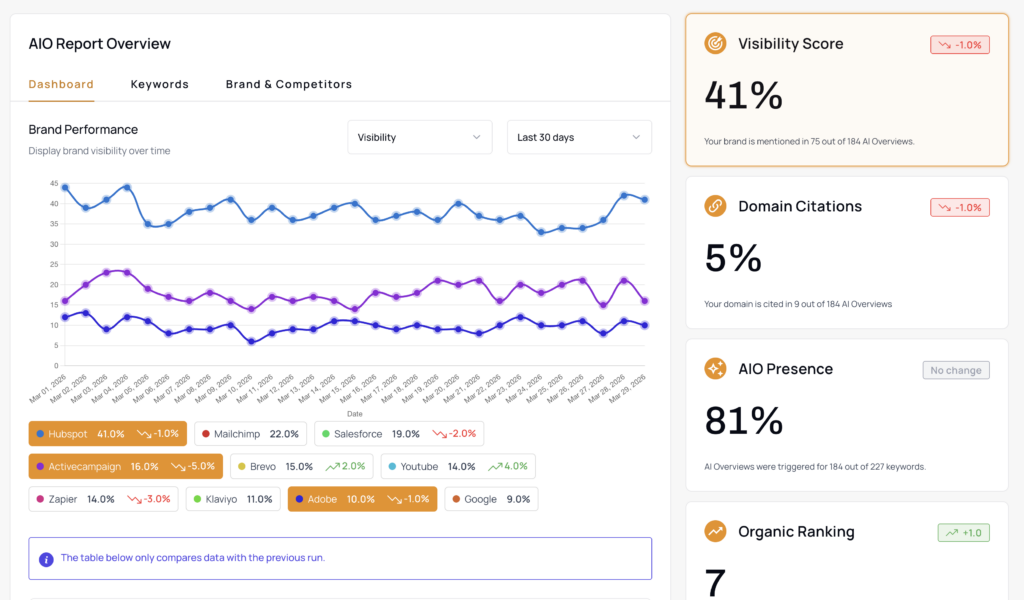Expand the Last 30 days date range dropdown

tap(578, 137)
